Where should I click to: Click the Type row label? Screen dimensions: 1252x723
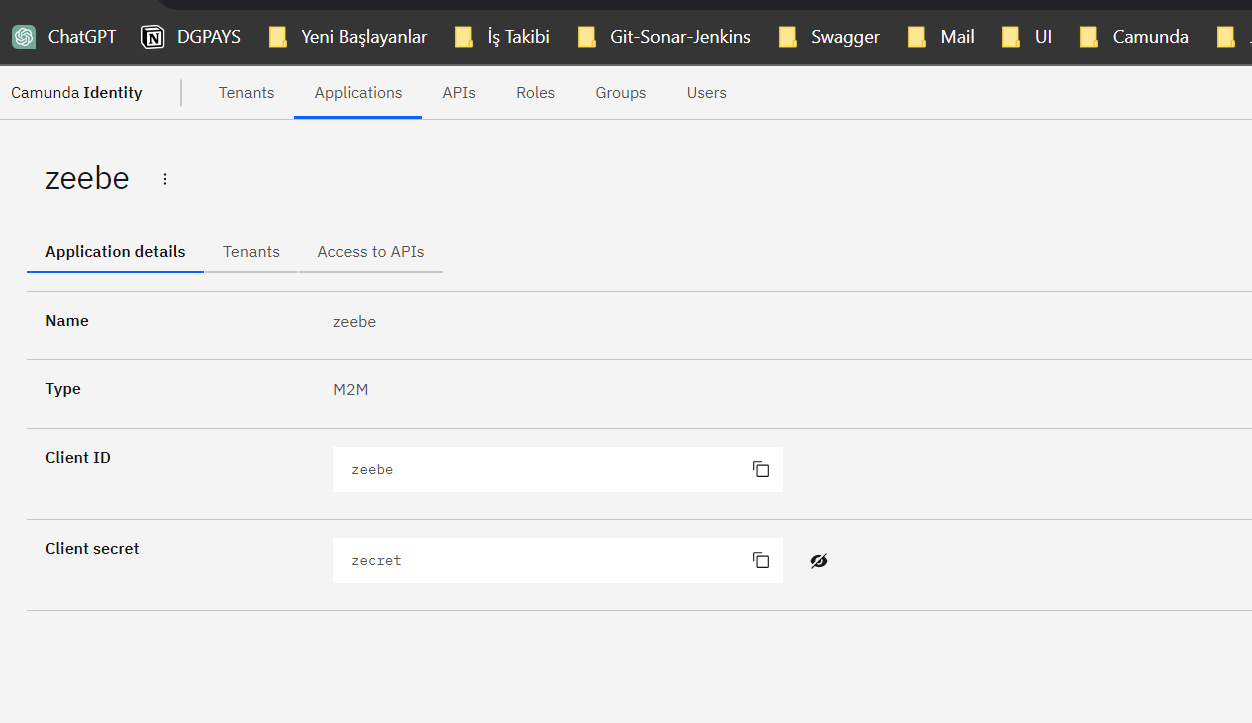[63, 389]
